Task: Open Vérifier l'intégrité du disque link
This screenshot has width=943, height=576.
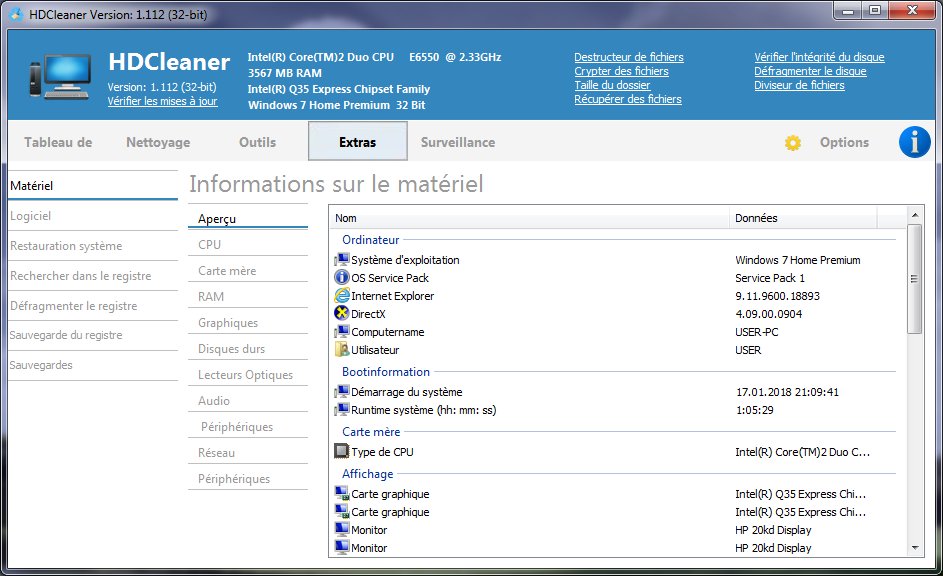Action: 819,57
